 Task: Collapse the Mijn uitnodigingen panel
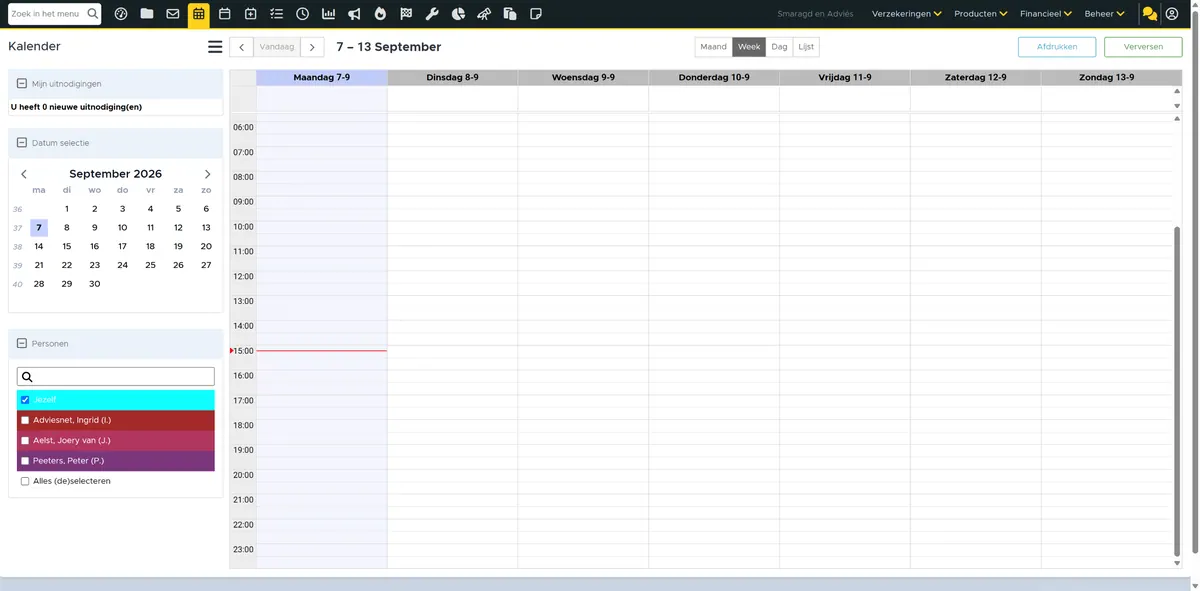(x=22, y=84)
